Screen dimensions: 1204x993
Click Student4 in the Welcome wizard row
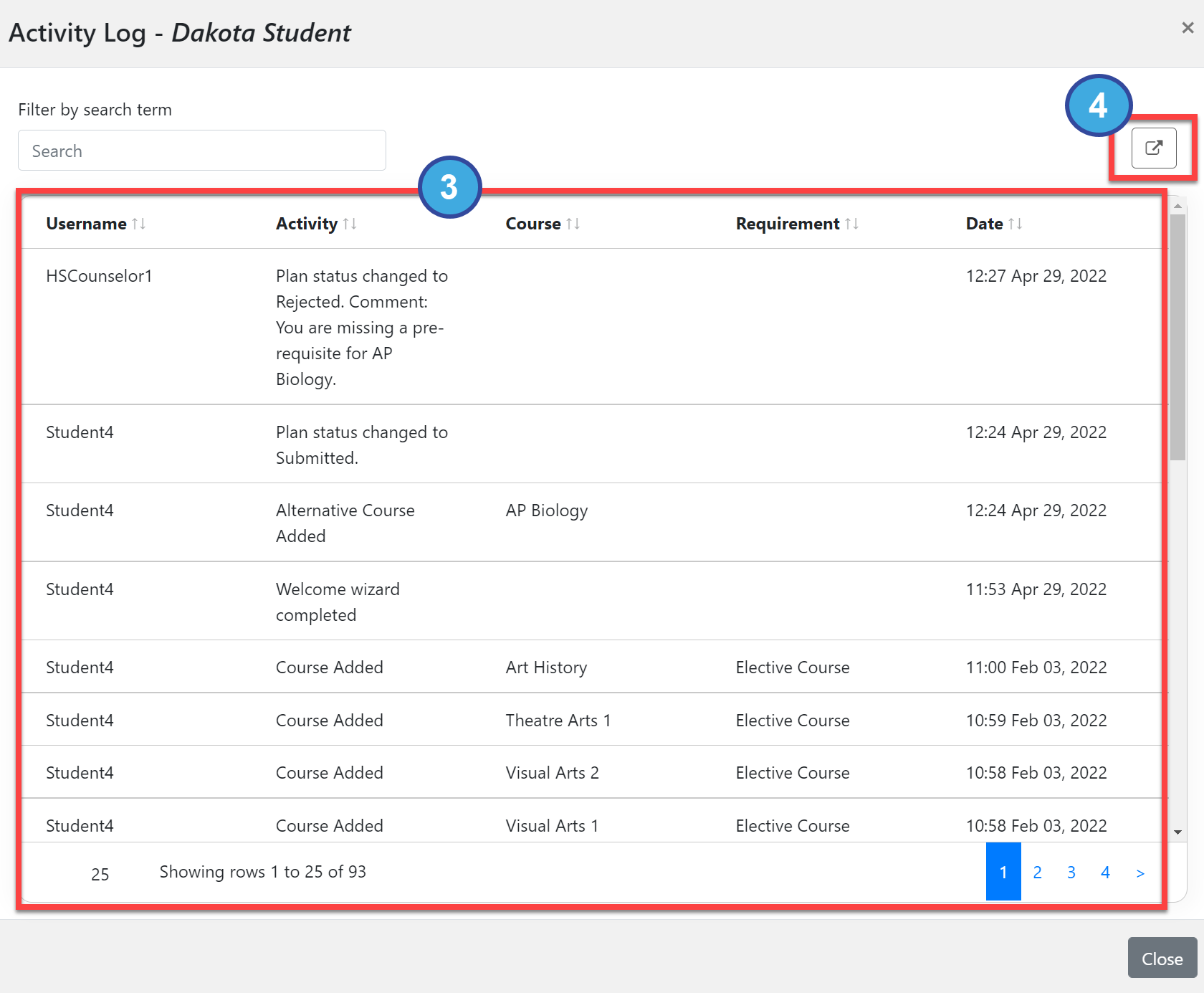pos(80,589)
